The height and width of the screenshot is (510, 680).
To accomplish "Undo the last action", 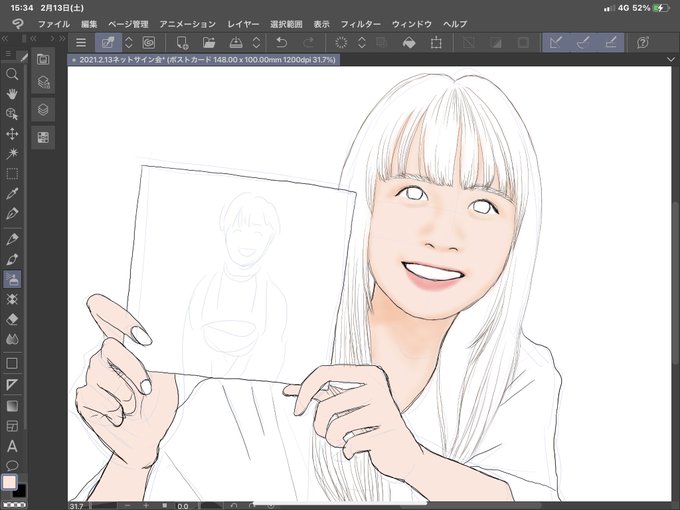I will click(282, 42).
